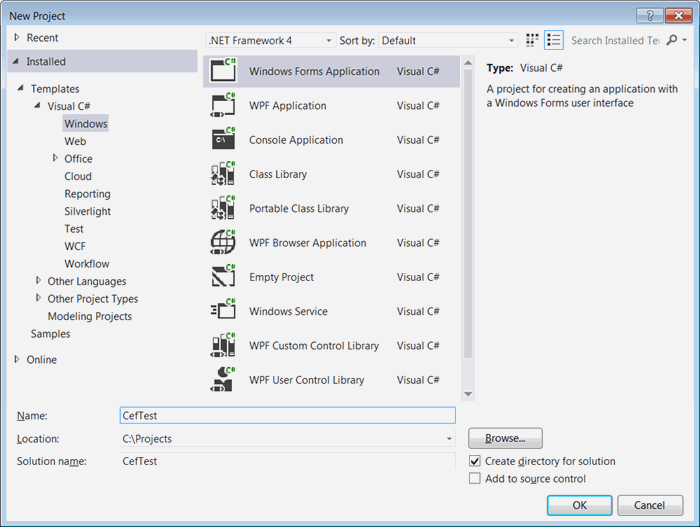Select Silverlight category in tree
The width and height of the screenshot is (700, 527).
pos(88,211)
